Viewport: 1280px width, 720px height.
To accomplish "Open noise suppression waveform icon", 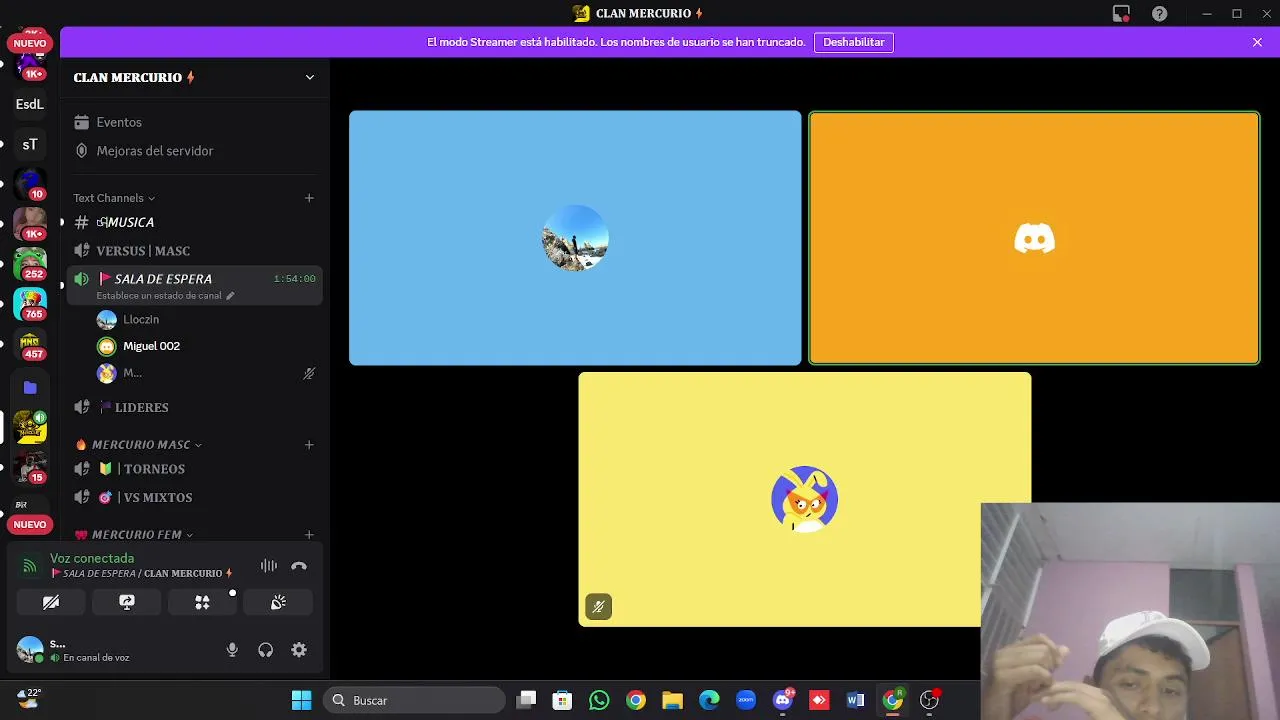I will coord(268,566).
